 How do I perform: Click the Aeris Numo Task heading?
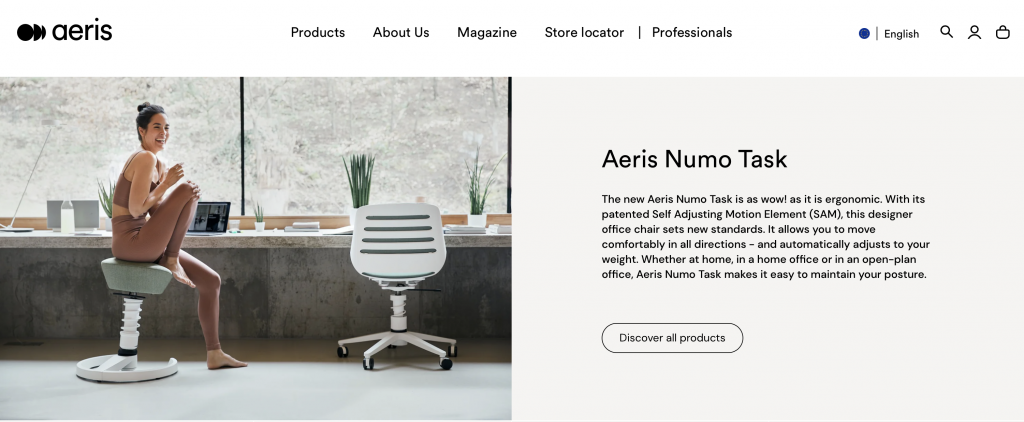(694, 159)
